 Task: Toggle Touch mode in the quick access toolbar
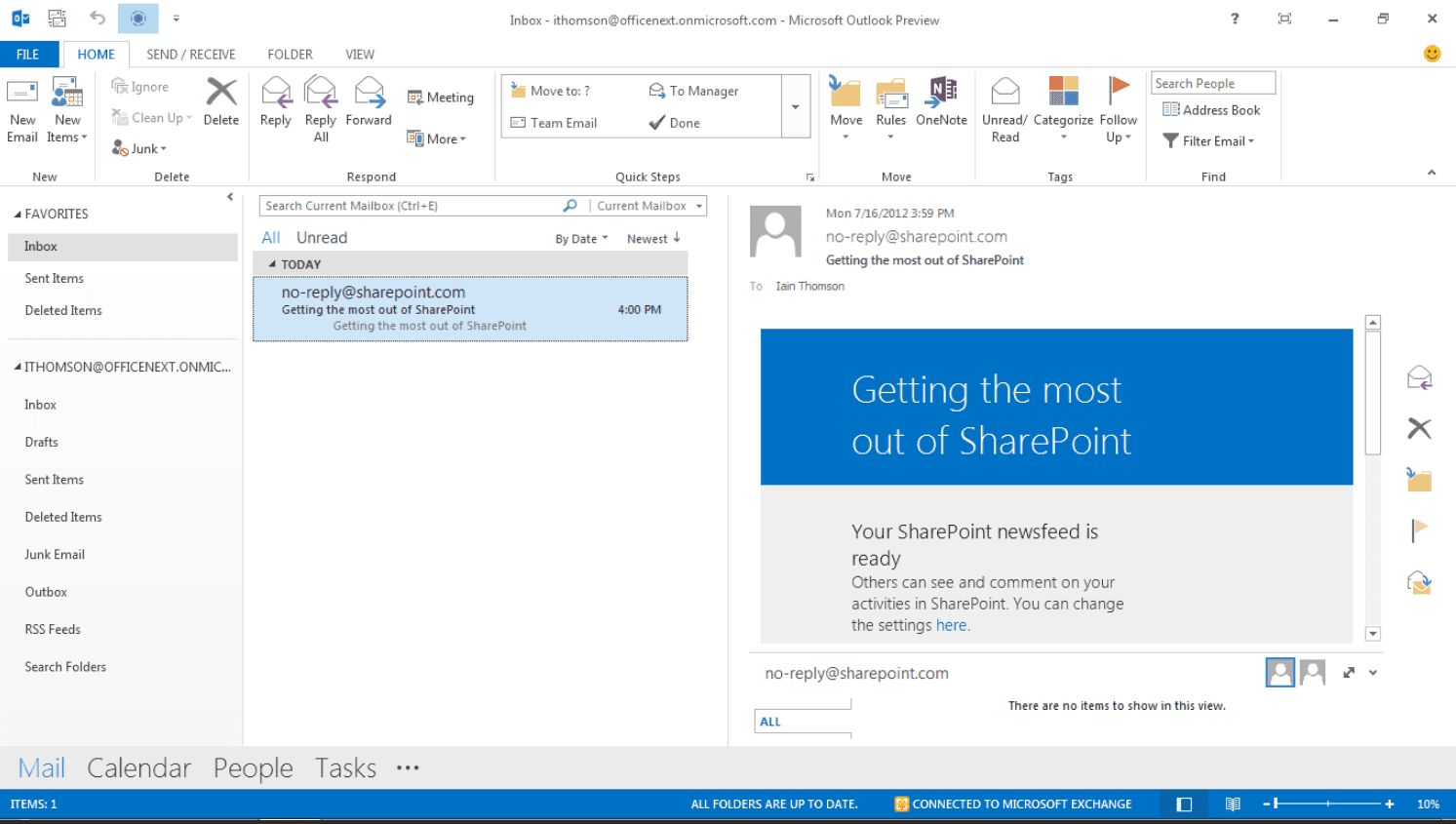138,19
